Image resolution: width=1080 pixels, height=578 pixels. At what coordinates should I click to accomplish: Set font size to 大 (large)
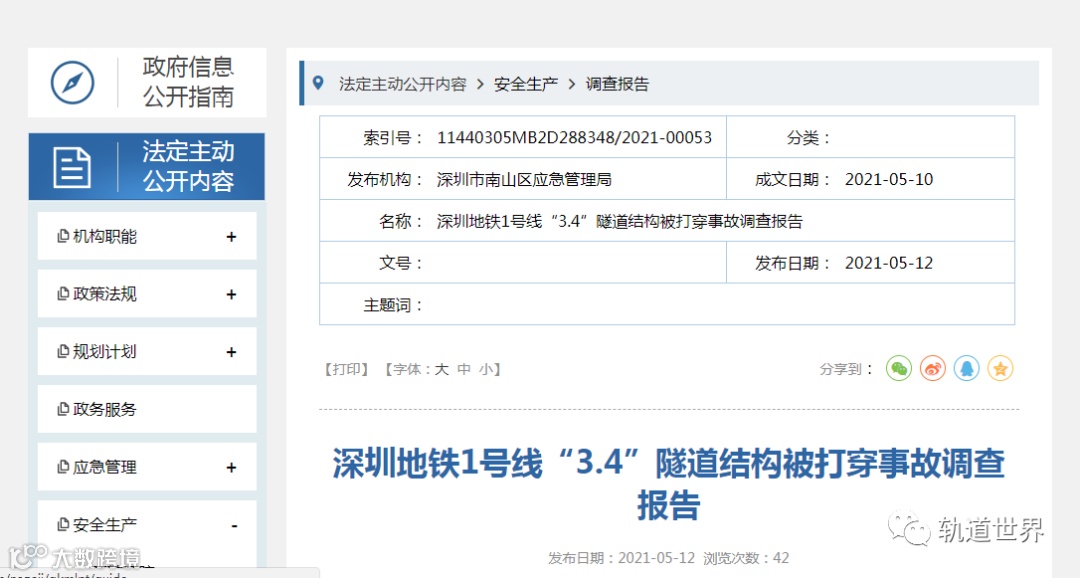tap(442, 369)
